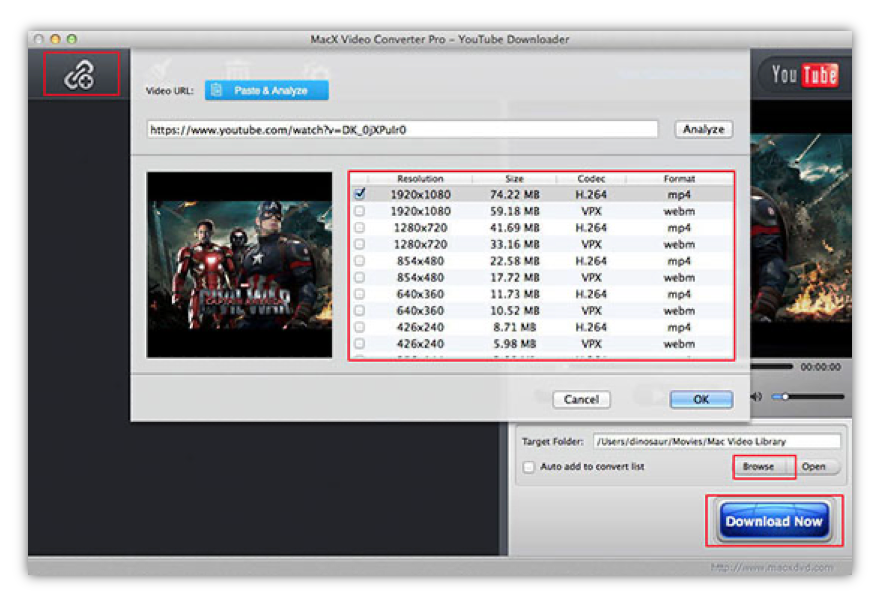Click the 00:00:00 playback time label

pos(820,367)
